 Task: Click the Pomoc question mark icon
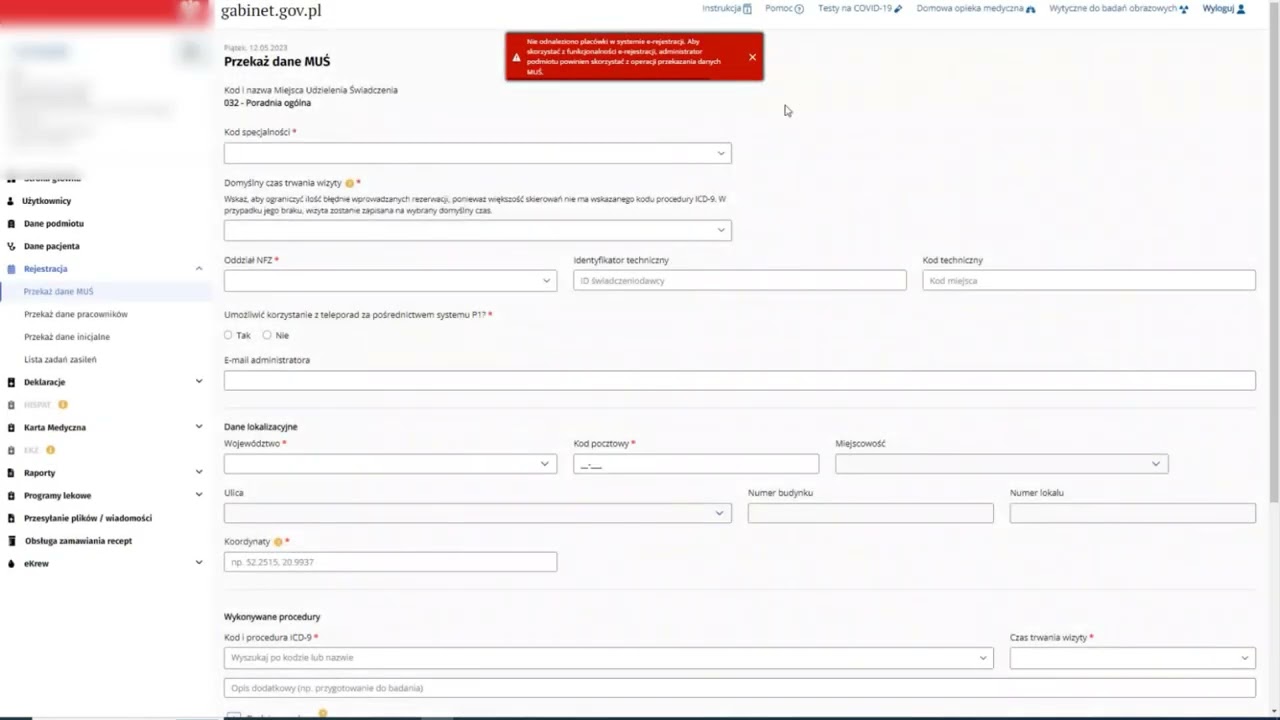[x=799, y=9]
